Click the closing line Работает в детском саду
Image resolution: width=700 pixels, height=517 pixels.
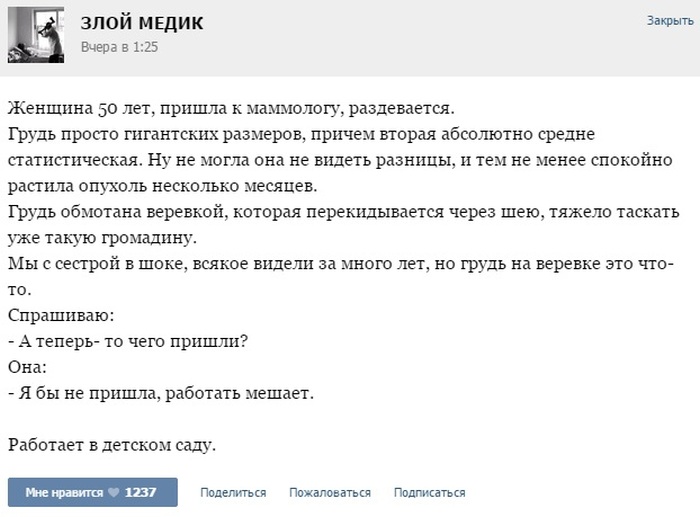point(112,445)
